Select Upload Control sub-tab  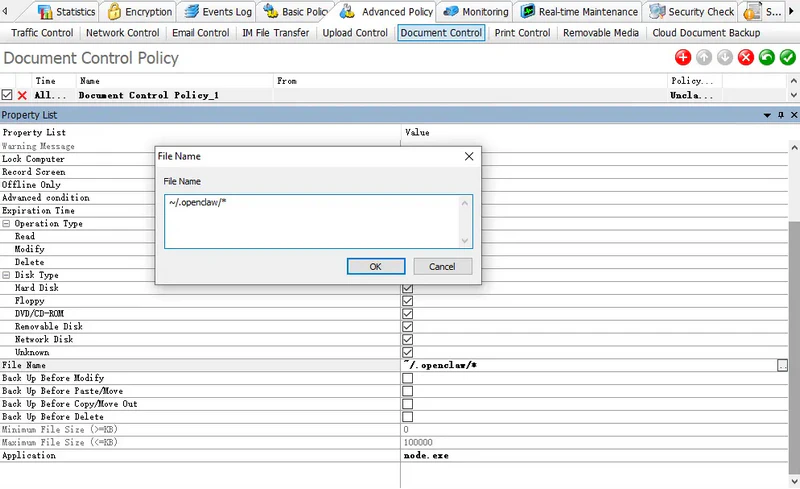355,33
